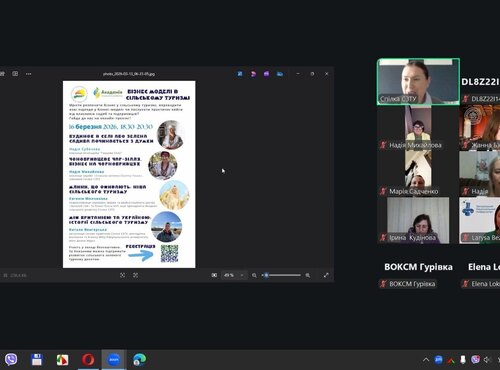Image resolution: width=500 pixels, height=370 pixels.
Task: Click the muted mic icon beside Надія Михайлова
Action: pos(383,145)
